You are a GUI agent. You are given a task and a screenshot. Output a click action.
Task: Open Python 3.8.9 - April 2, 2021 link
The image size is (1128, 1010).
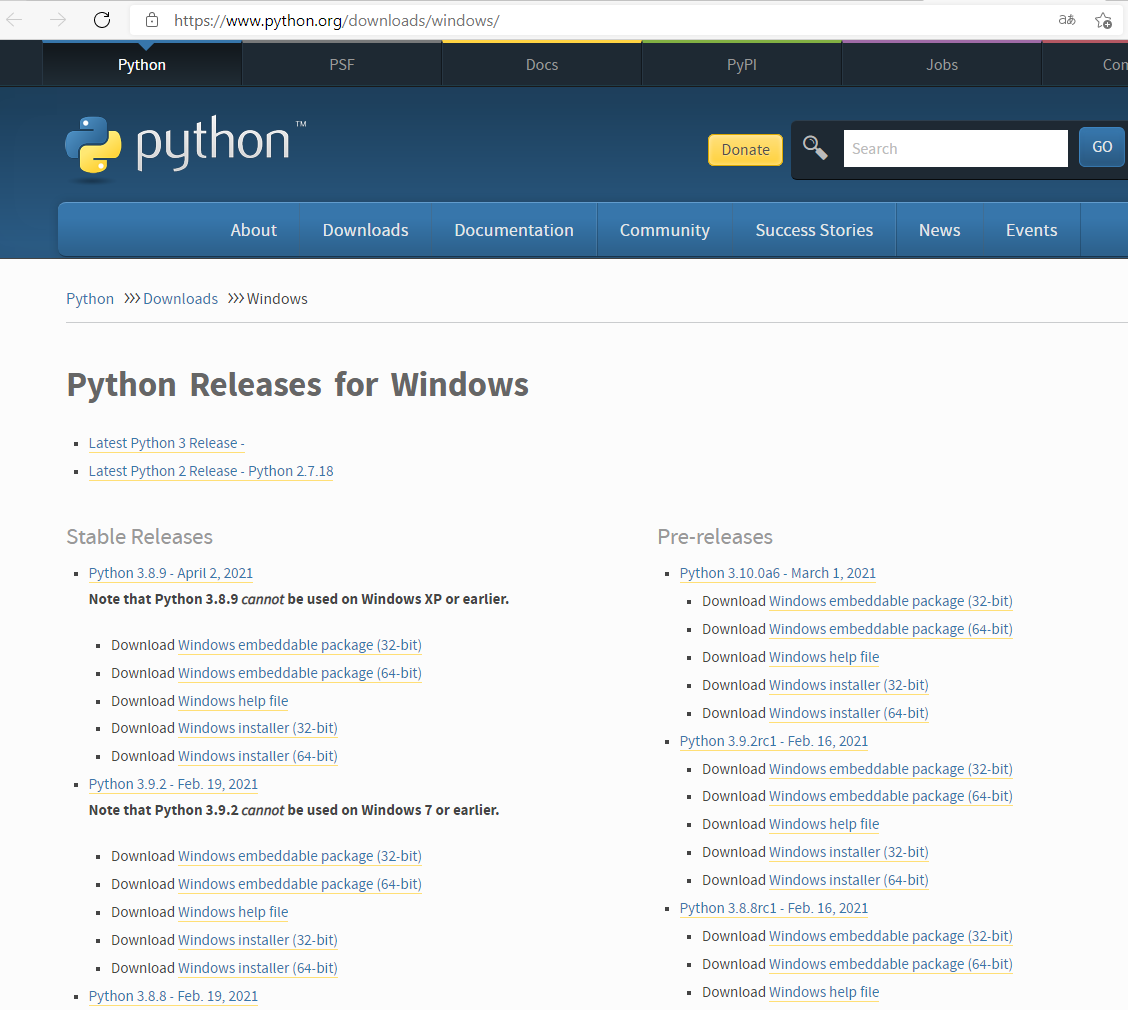170,573
